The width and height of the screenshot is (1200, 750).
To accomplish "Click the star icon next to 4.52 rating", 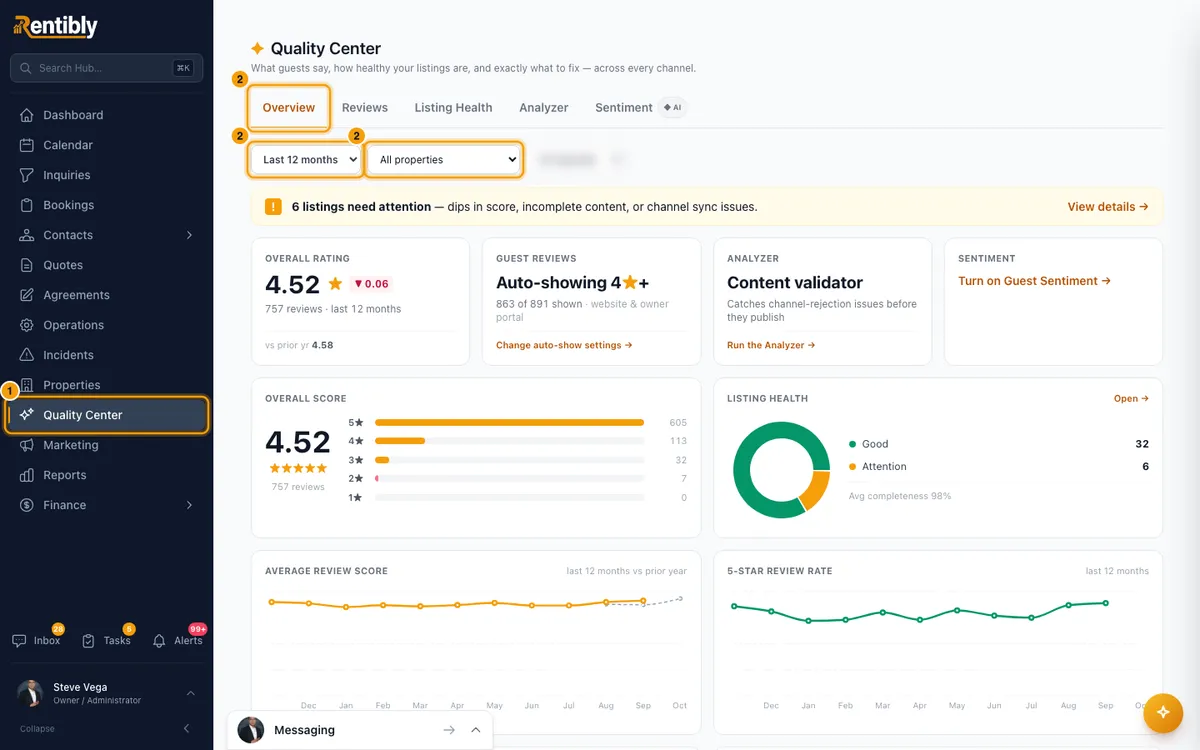I will point(335,284).
